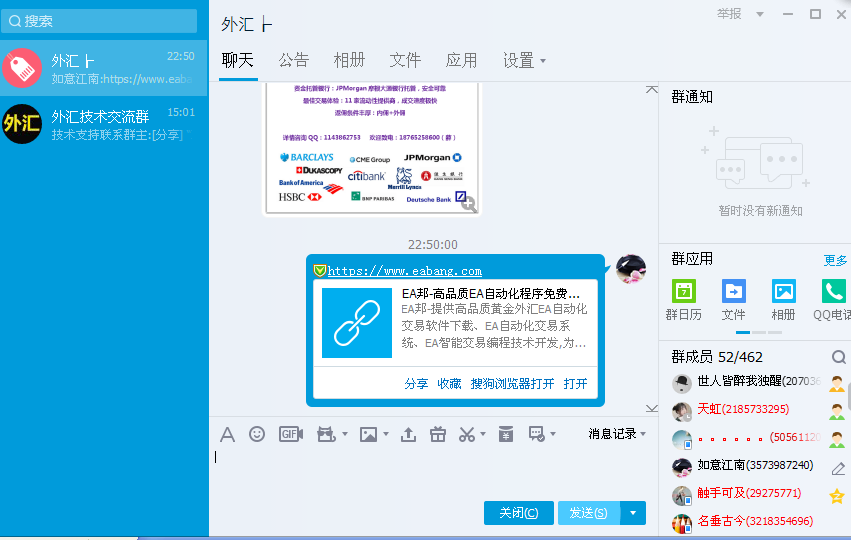This screenshot has height=540, width=851.
Task: Switch to 应用 tab
Action: point(461,60)
